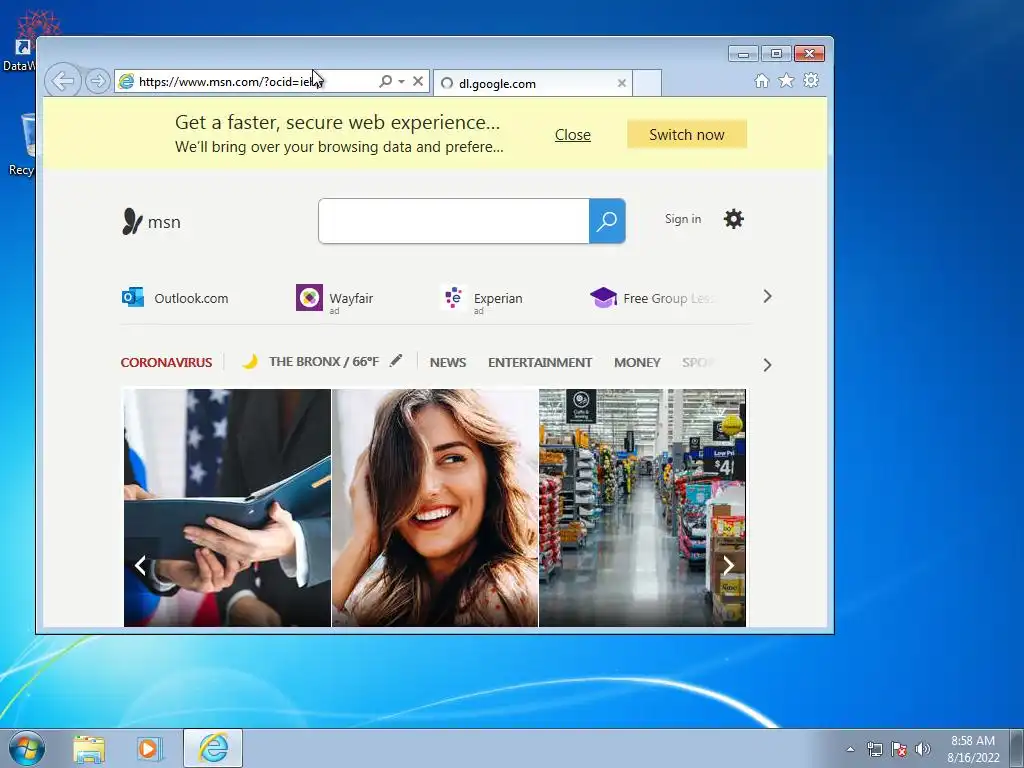Viewport: 1024px width, 768px height.
Task: Open the store aisle story image
Action: tap(642, 508)
